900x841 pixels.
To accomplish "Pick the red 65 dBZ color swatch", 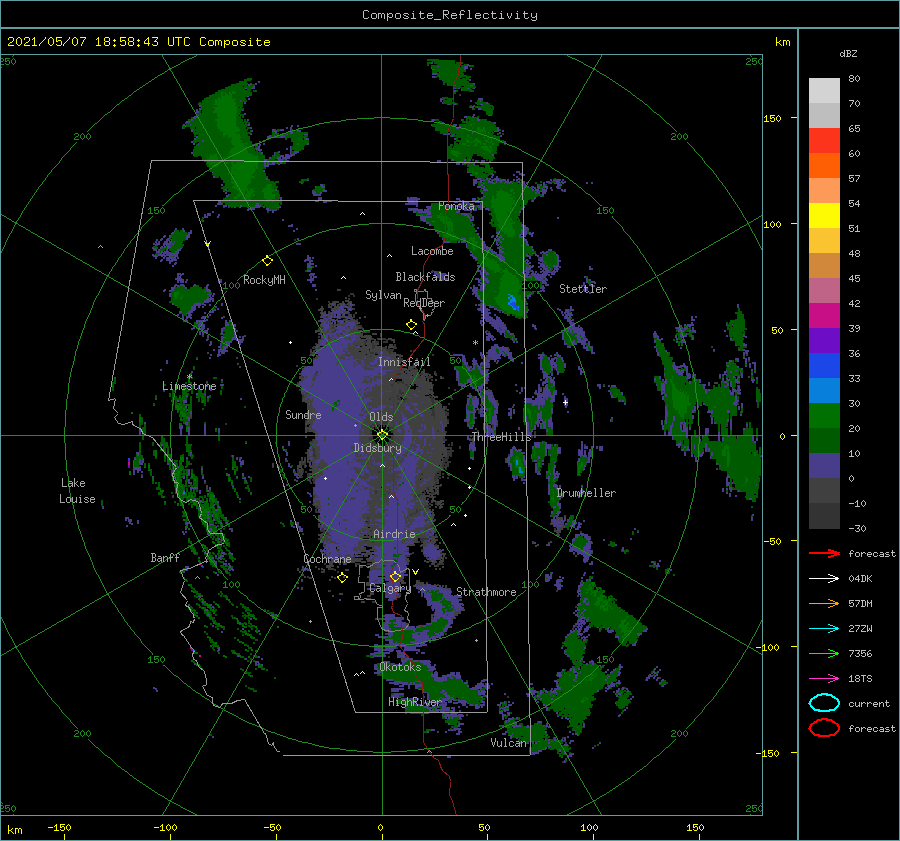I will (824, 141).
